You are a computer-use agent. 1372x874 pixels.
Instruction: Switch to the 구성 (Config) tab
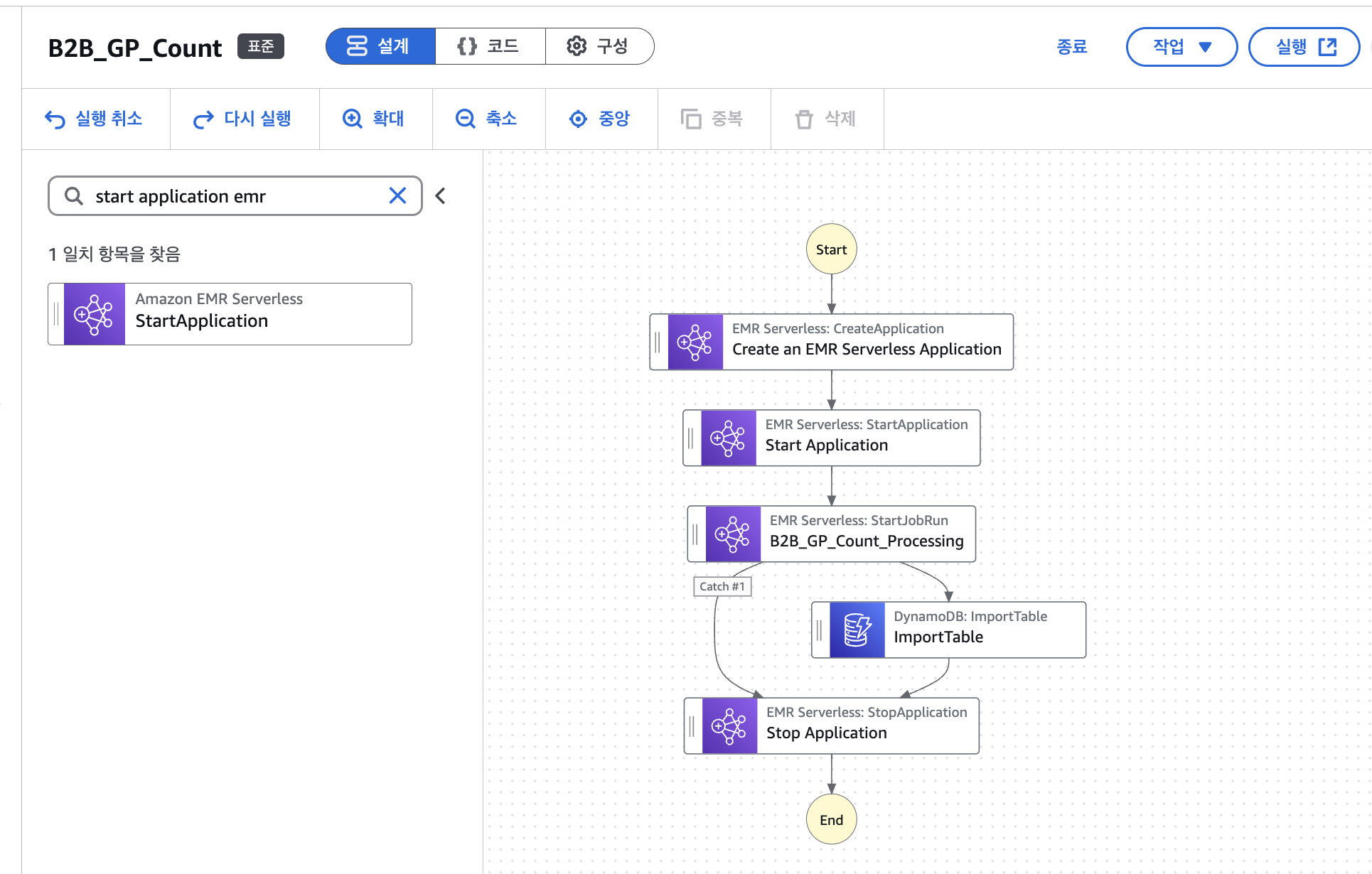pos(599,47)
